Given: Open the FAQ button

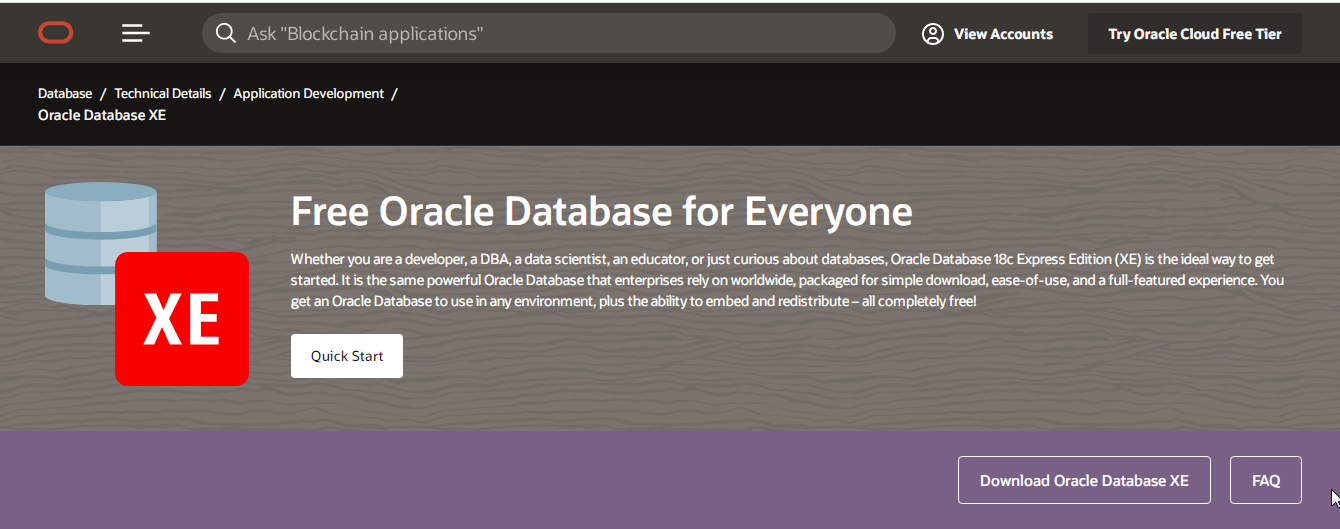Looking at the screenshot, I should coord(1266,480).
